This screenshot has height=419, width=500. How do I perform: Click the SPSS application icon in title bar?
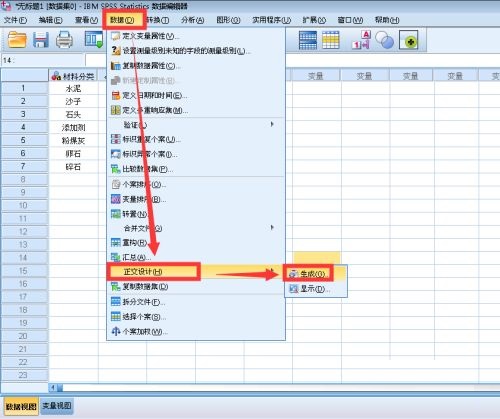(6, 5)
